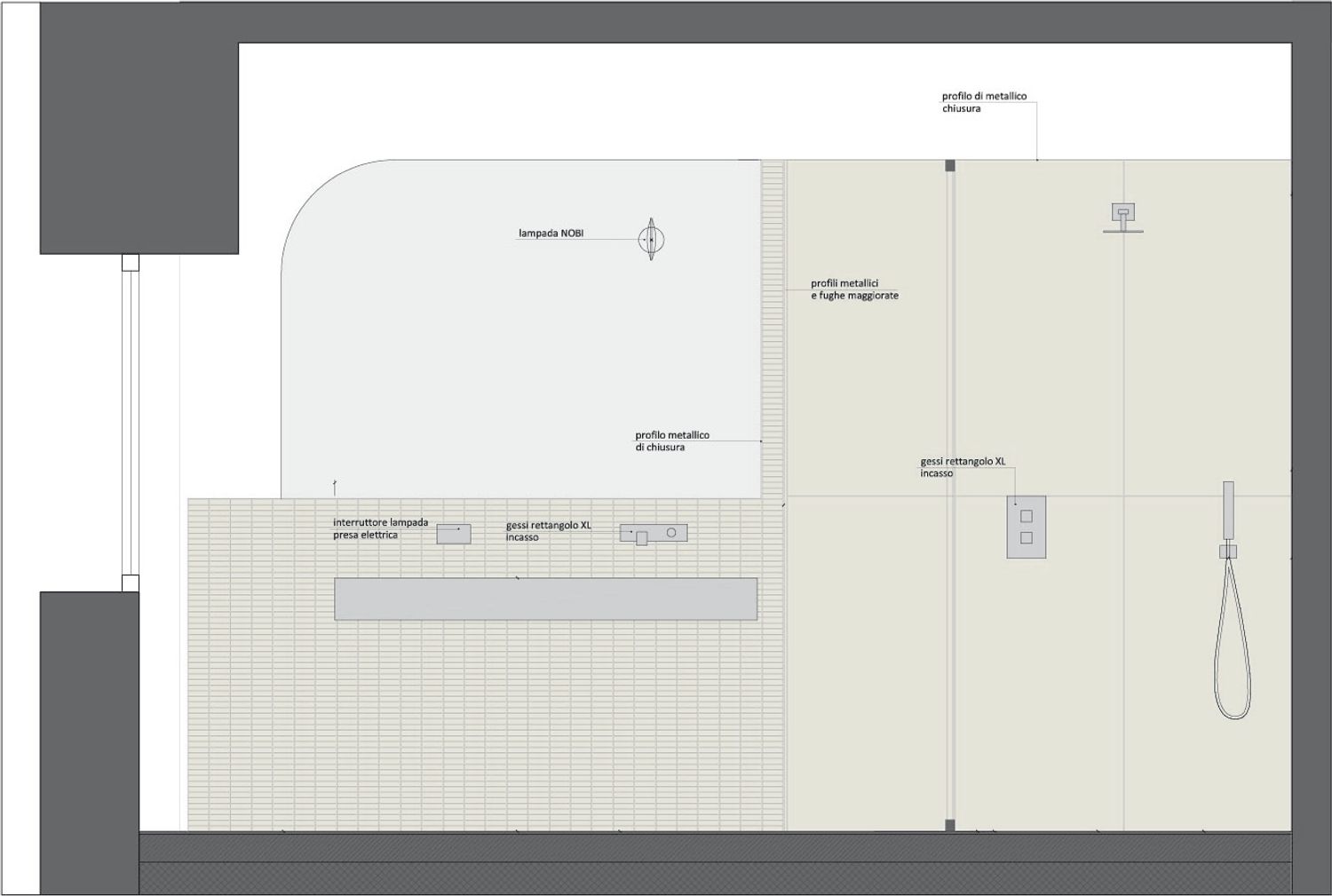Click 'profilo metallico di chiusura' label
The width and height of the screenshot is (1332, 896).
tap(672, 441)
